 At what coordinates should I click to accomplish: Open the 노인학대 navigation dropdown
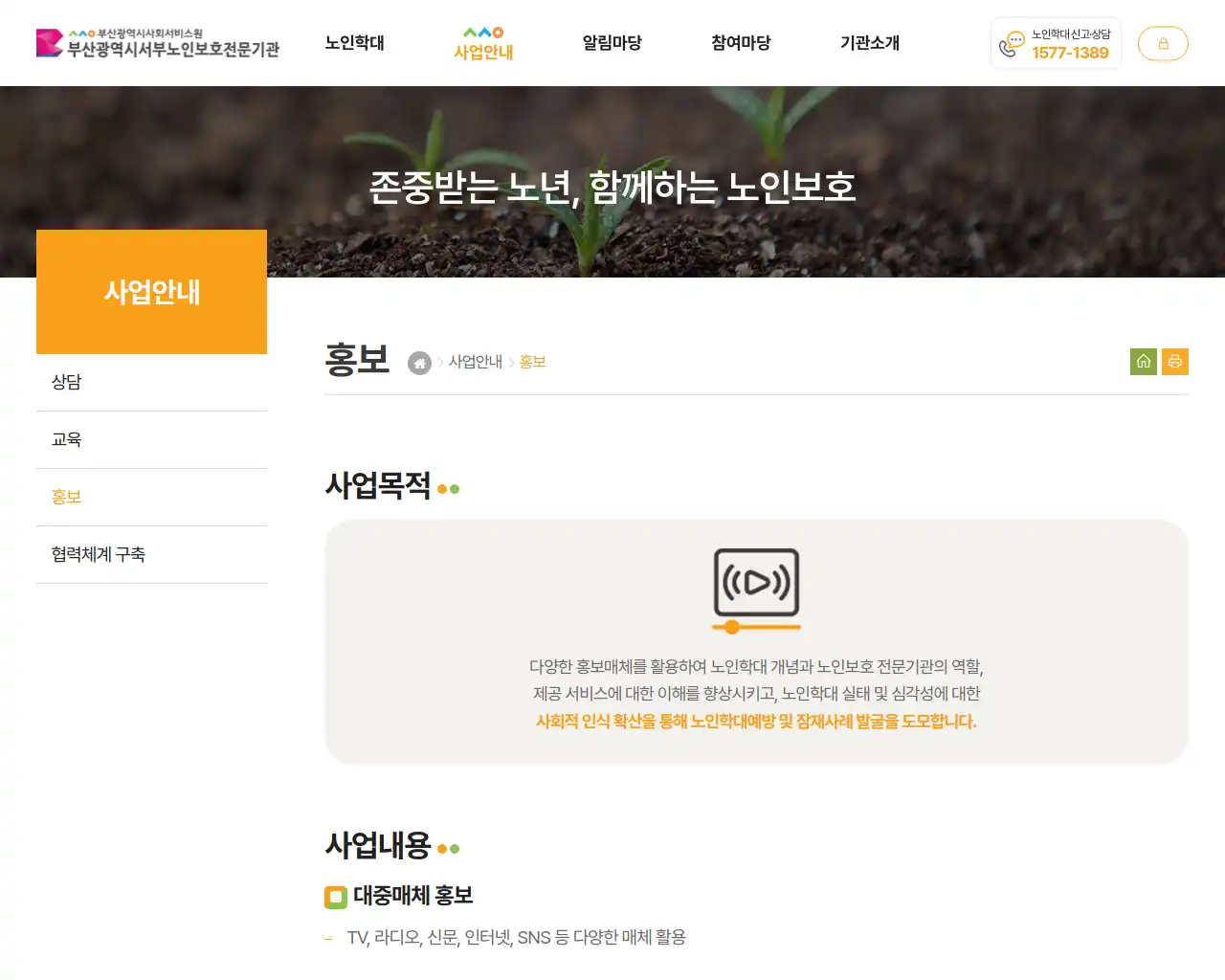point(354,43)
